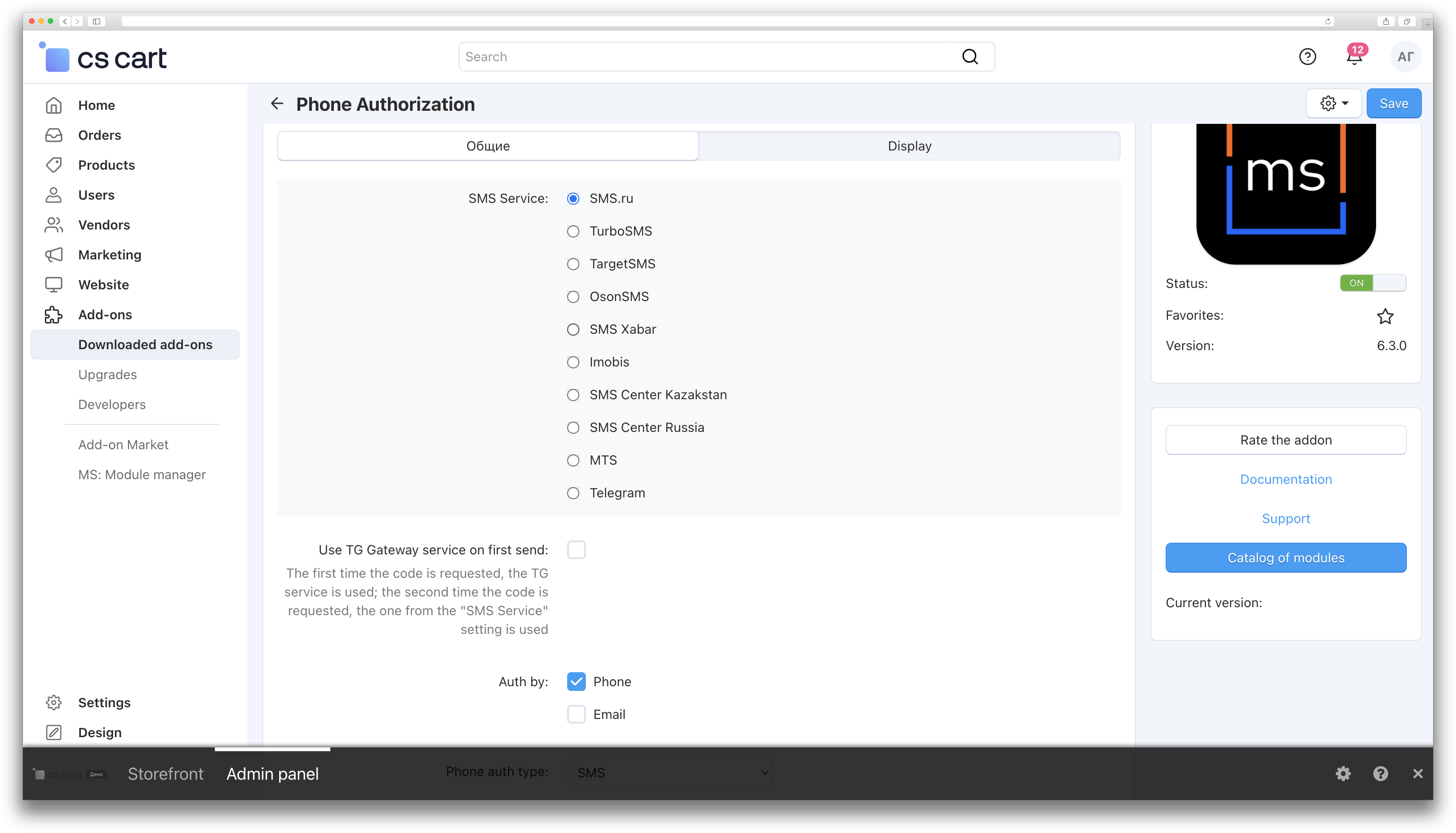Open bottom panel gear settings icon
The image size is (1456, 833).
(x=1343, y=774)
